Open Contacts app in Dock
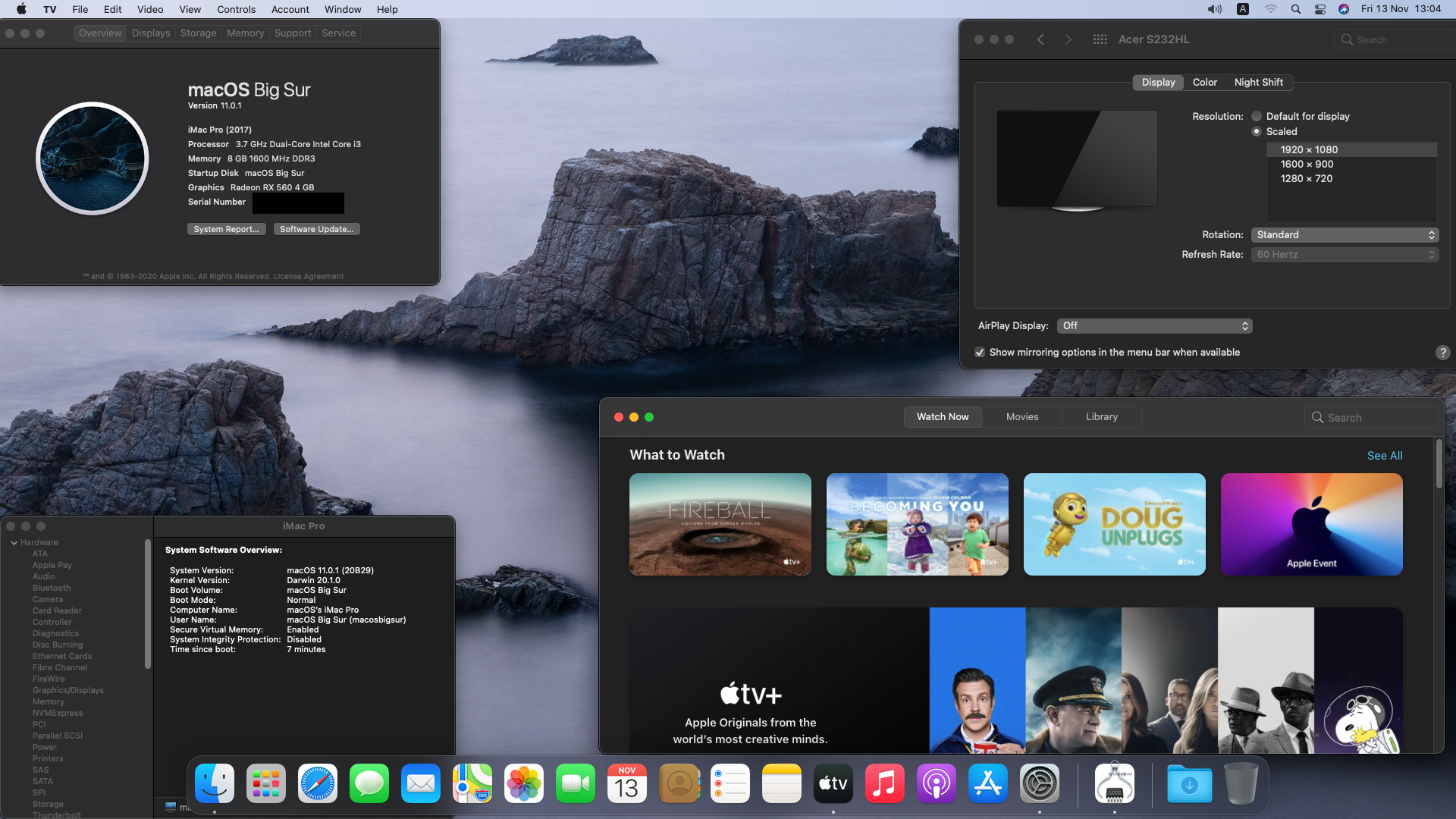This screenshot has height=819, width=1456. [679, 783]
